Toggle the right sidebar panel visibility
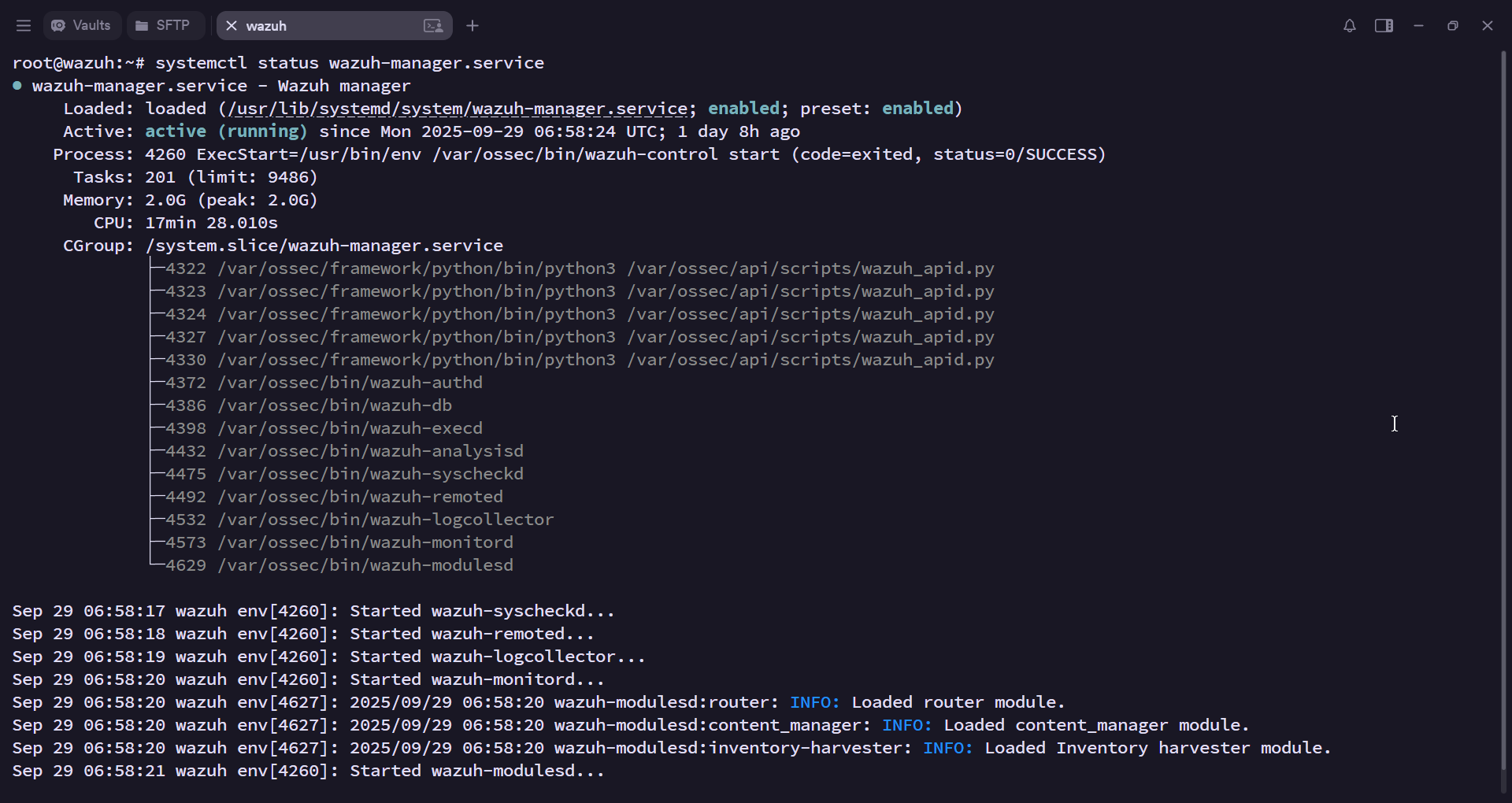1512x803 pixels. click(1384, 25)
